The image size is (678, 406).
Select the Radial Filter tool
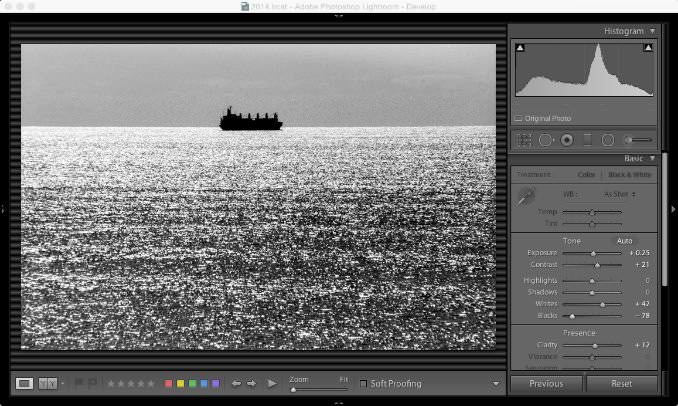(608, 140)
